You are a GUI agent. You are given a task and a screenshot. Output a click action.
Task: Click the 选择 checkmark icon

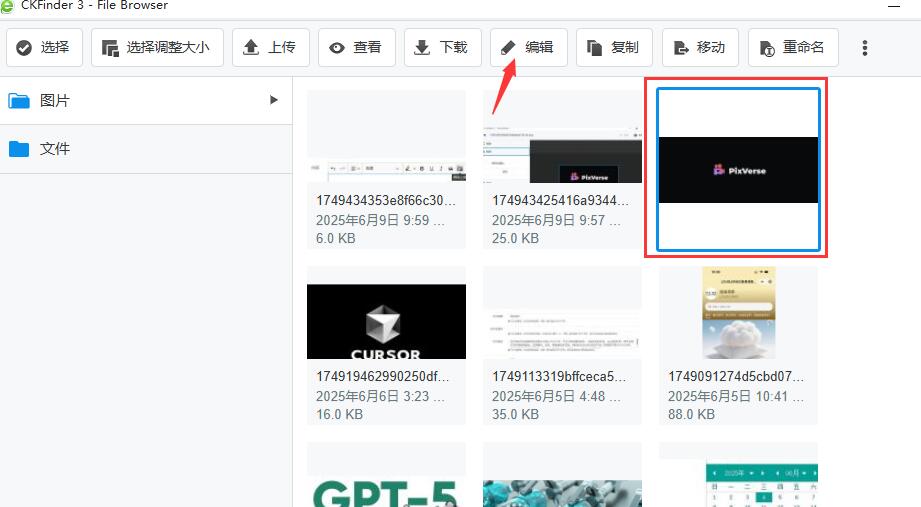25,47
